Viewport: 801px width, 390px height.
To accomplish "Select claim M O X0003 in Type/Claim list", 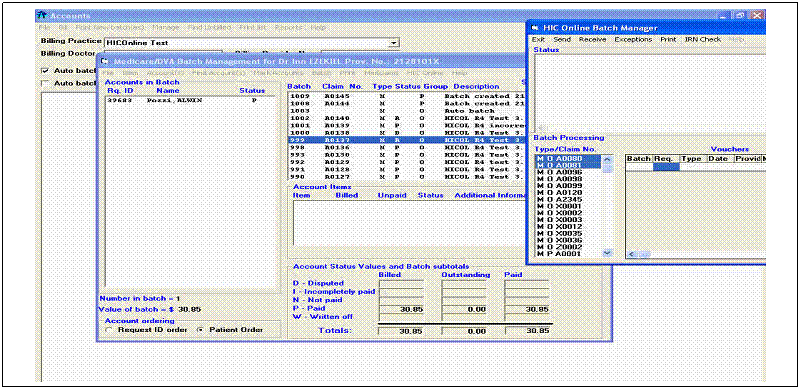I will coord(569,219).
